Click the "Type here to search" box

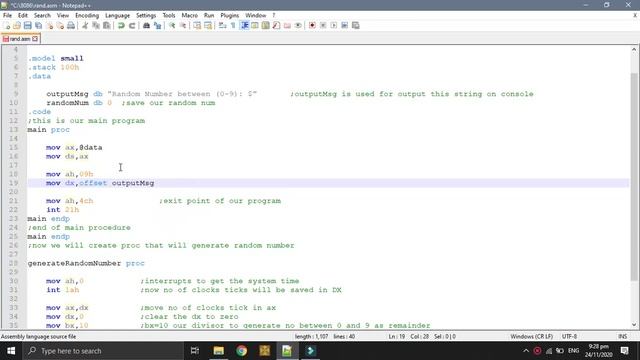(x=103, y=351)
